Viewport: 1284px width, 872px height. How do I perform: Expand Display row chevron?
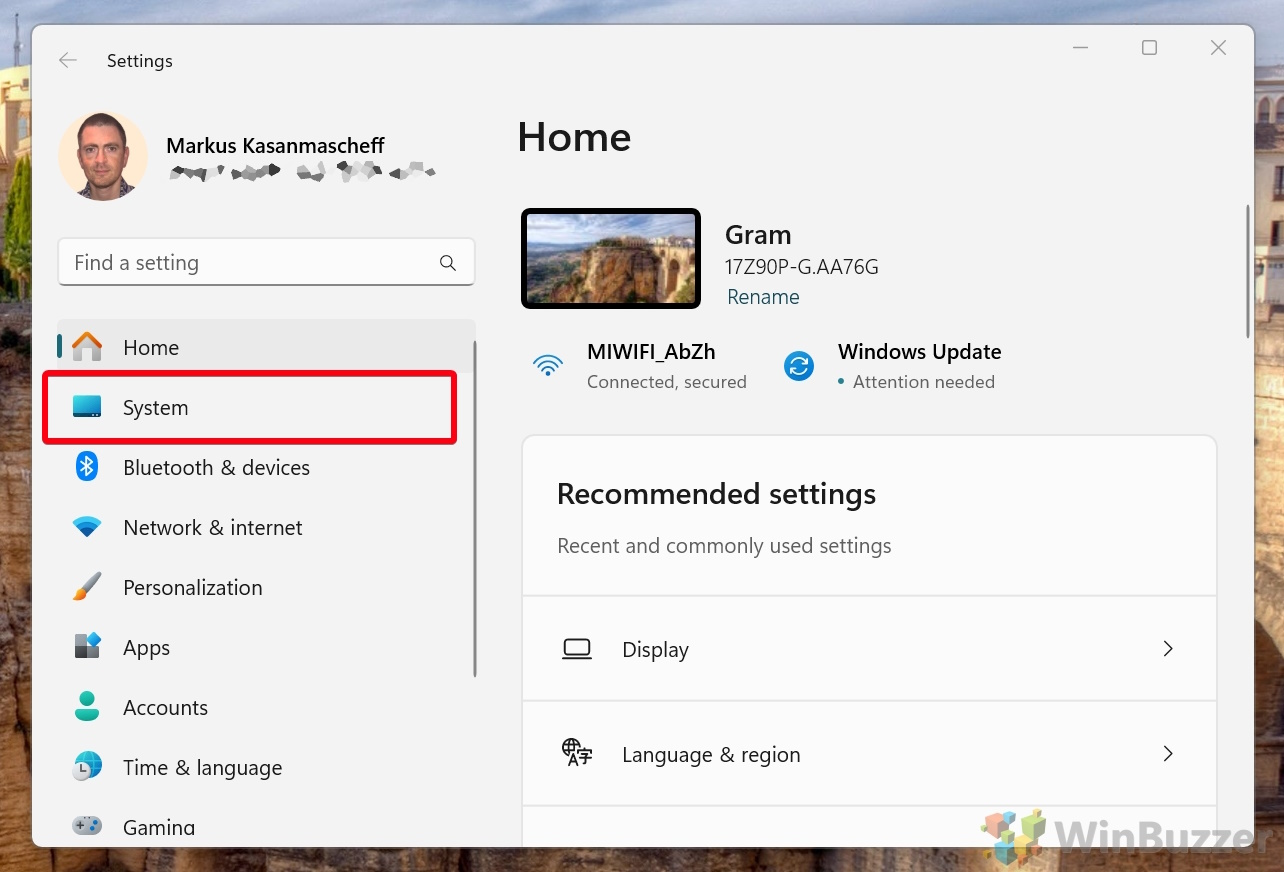click(x=1167, y=648)
